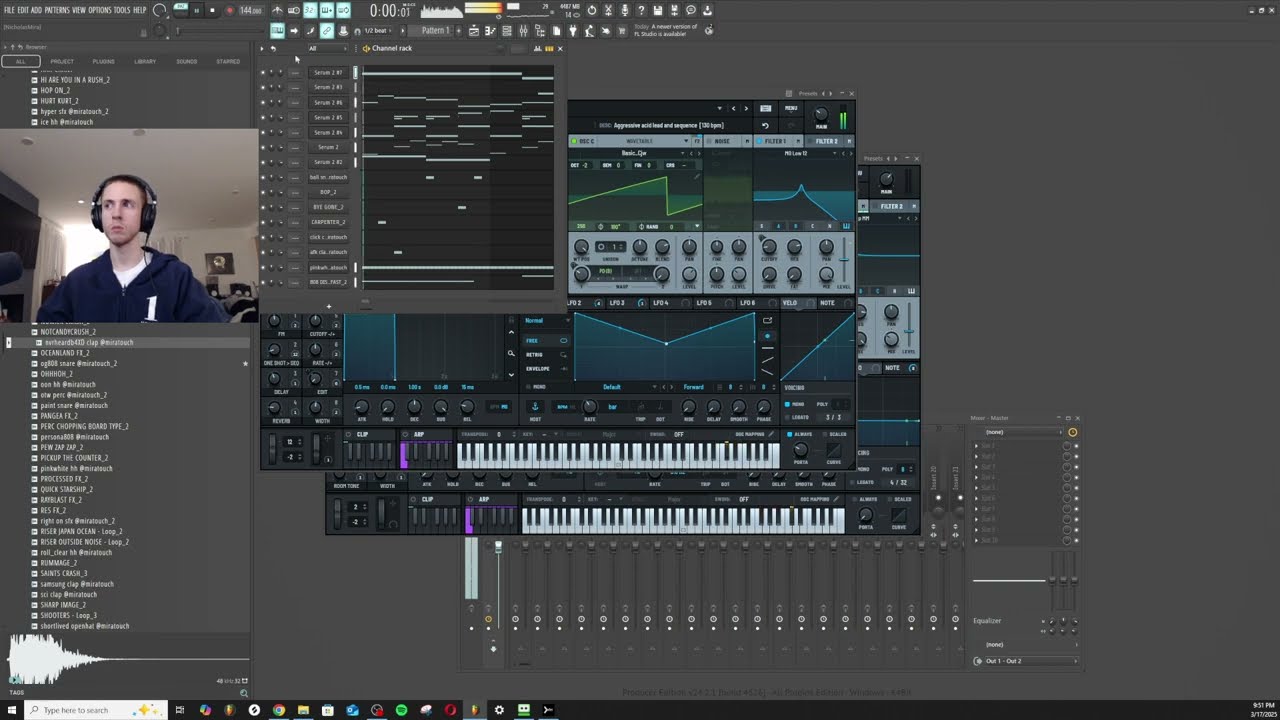The width and height of the screenshot is (1280, 720).
Task: Click the microphone icon in top toolbar
Action: (x=624, y=10)
